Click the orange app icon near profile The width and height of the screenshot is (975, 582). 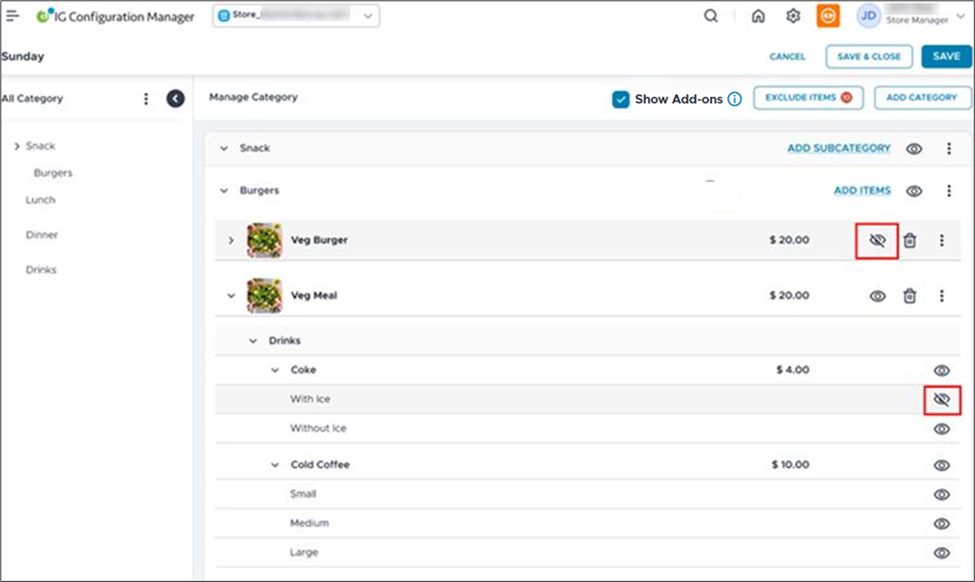(829, 16)
